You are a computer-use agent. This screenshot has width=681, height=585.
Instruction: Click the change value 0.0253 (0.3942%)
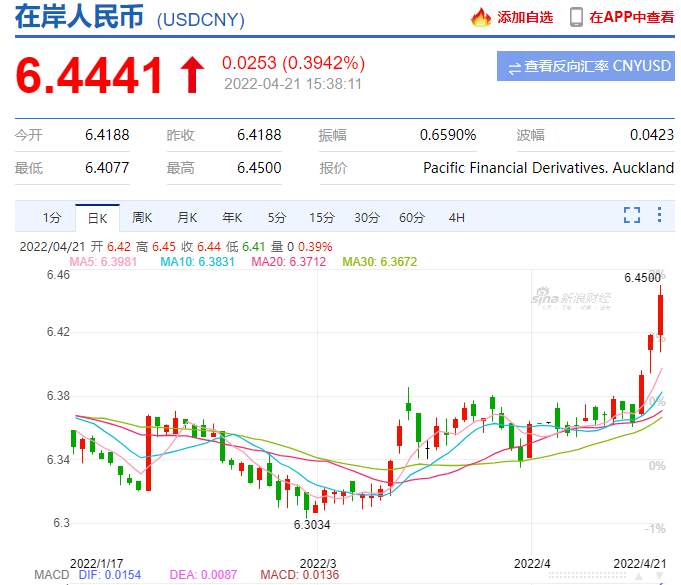tap(294, 63)
